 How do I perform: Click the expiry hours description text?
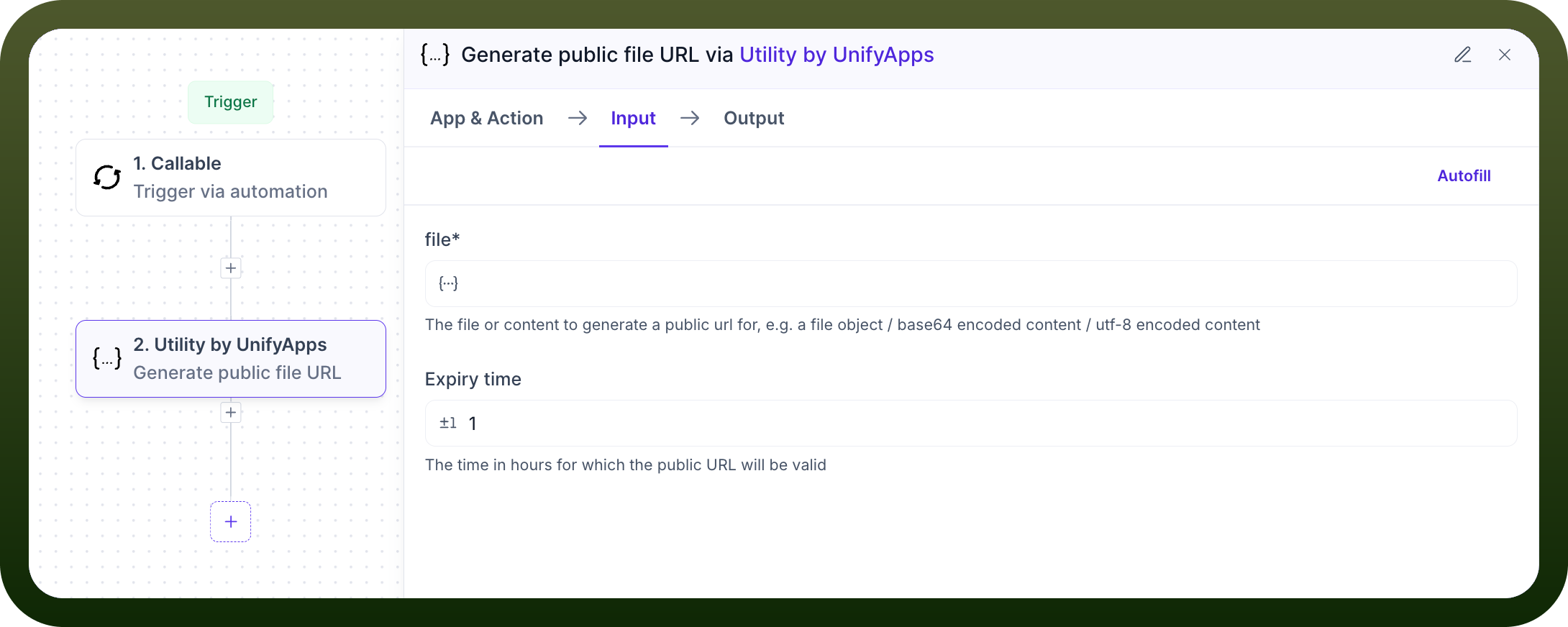pos(626,465)
